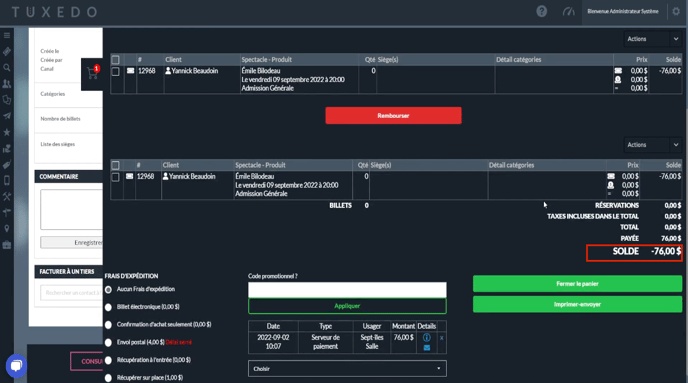Click into the Commentaire text area
This screenshot has height=383, width=688.
coord(72,209)
